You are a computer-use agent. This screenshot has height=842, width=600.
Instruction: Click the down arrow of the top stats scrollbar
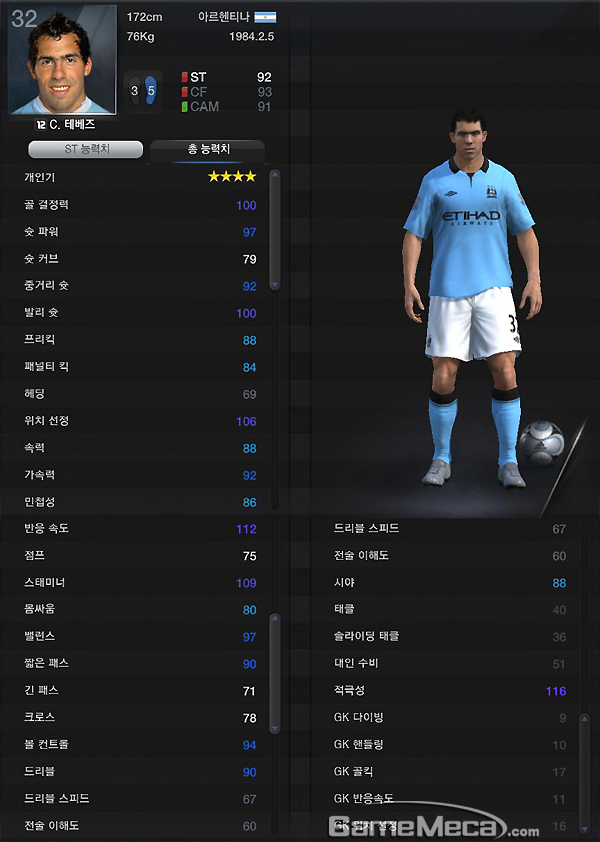tap(274, 285)
